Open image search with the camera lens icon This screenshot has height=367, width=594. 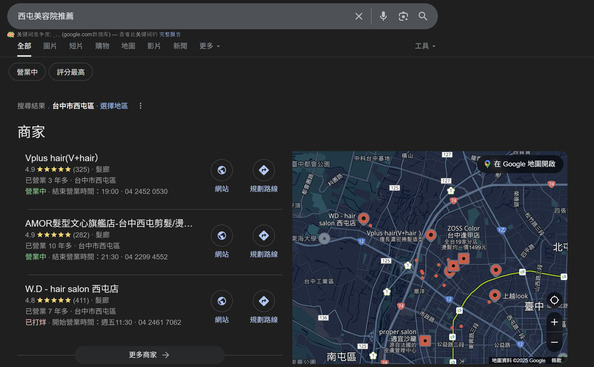pos(403,16)
